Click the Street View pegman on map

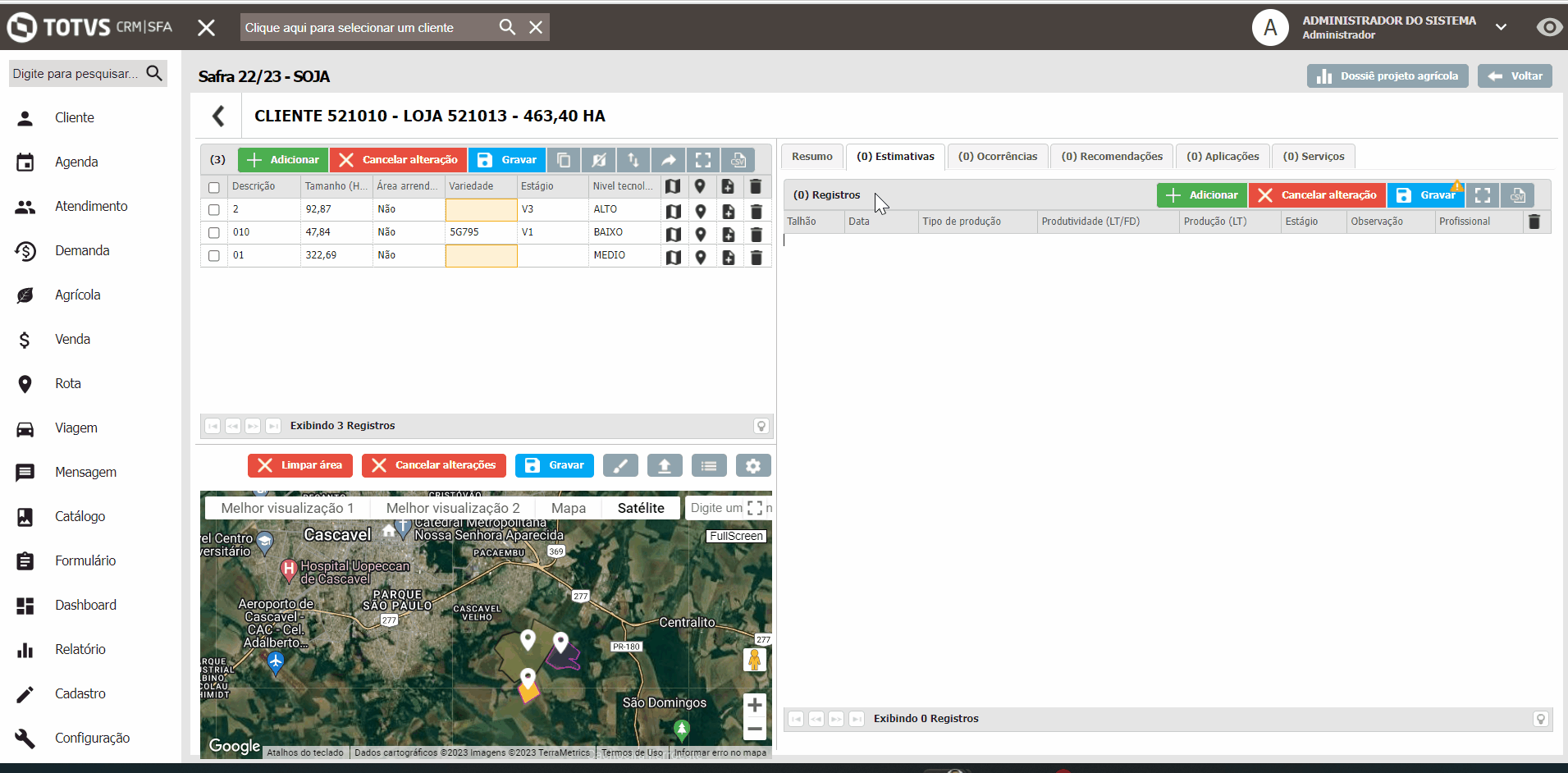(x=755, y=660)
